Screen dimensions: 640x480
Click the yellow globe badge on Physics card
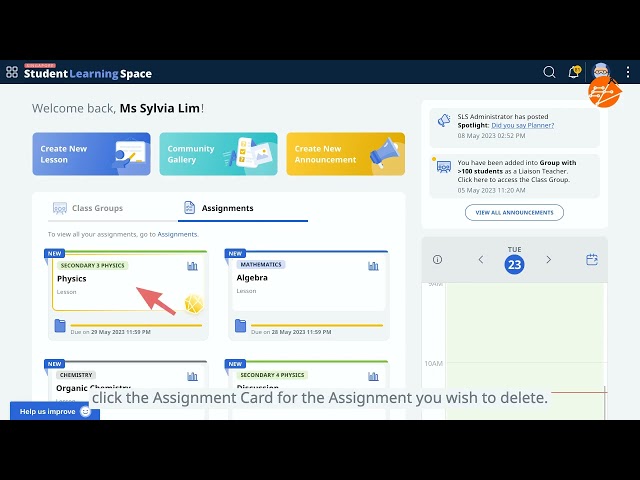194,304
